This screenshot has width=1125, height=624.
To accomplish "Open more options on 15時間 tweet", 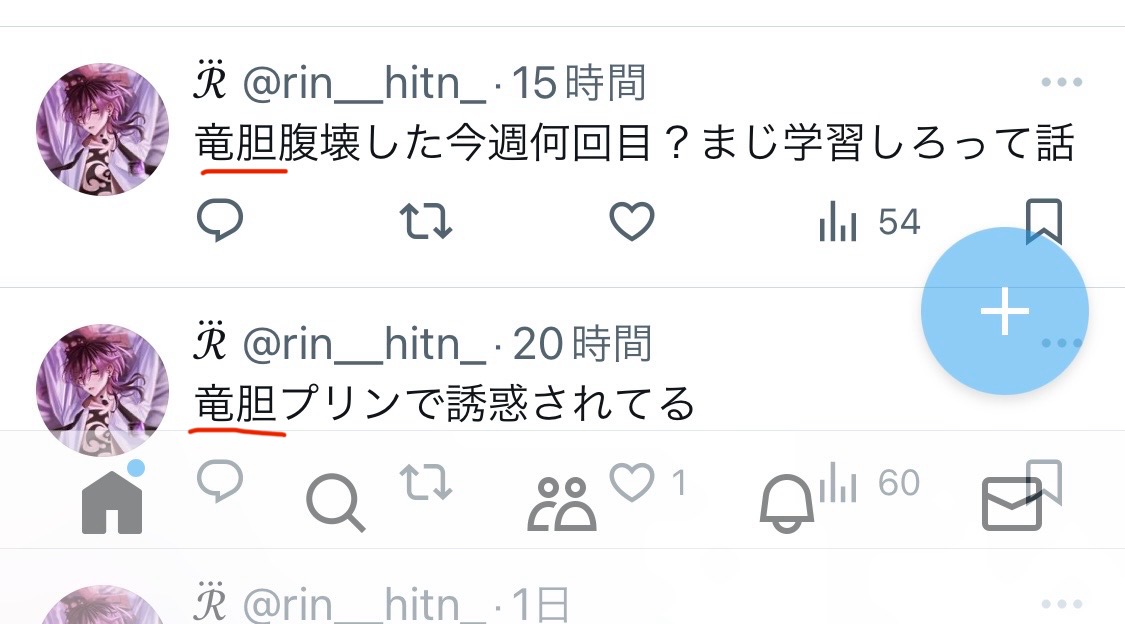I will tap(1061, 82).
